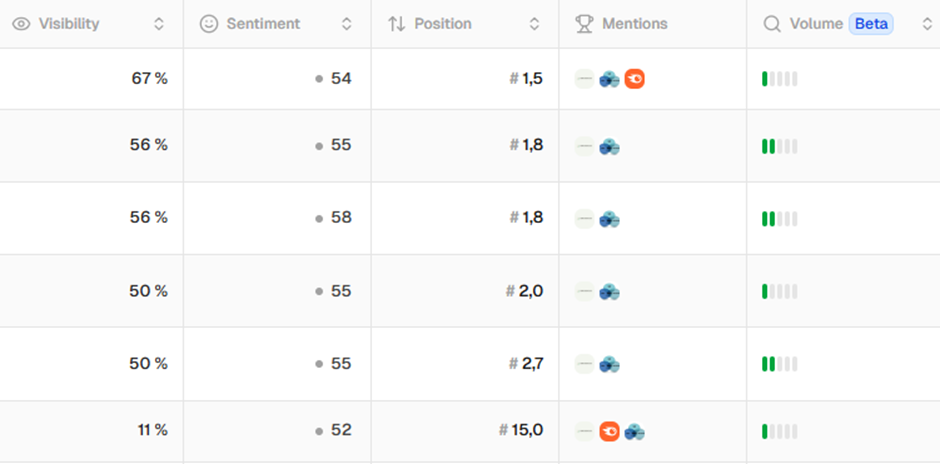Screen dimensions: 940x464
Task: Open the Position column sort arrows
Action: point(534,24)
